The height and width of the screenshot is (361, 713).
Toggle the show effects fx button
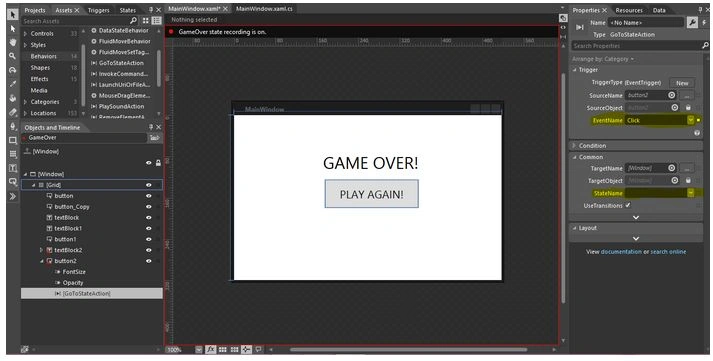pos(211,350)
